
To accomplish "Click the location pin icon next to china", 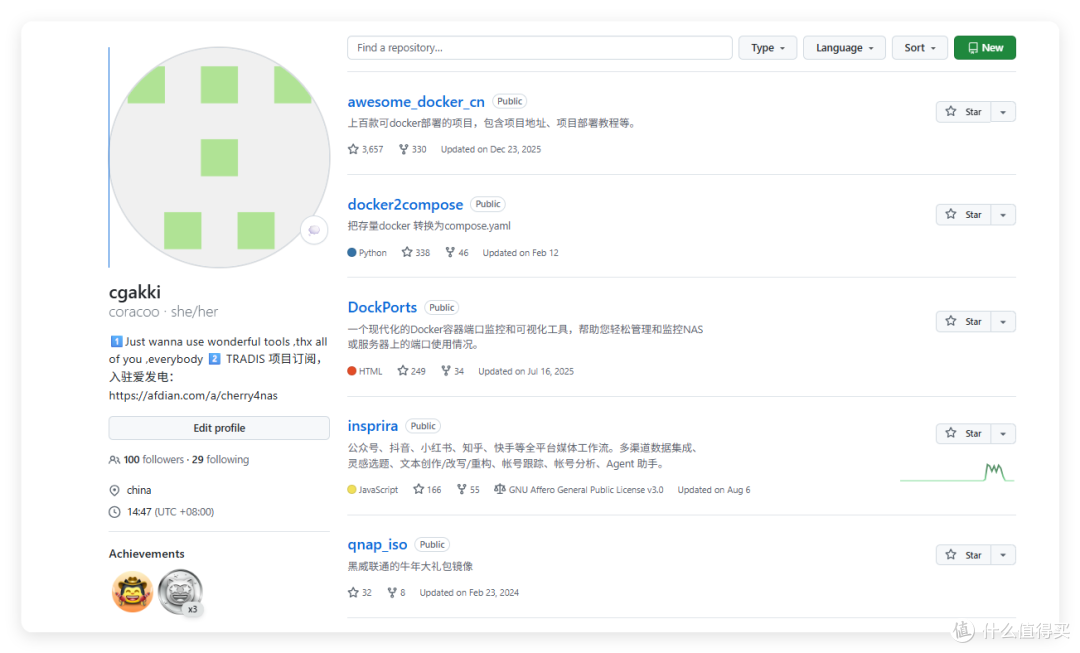I will [114, 490].
